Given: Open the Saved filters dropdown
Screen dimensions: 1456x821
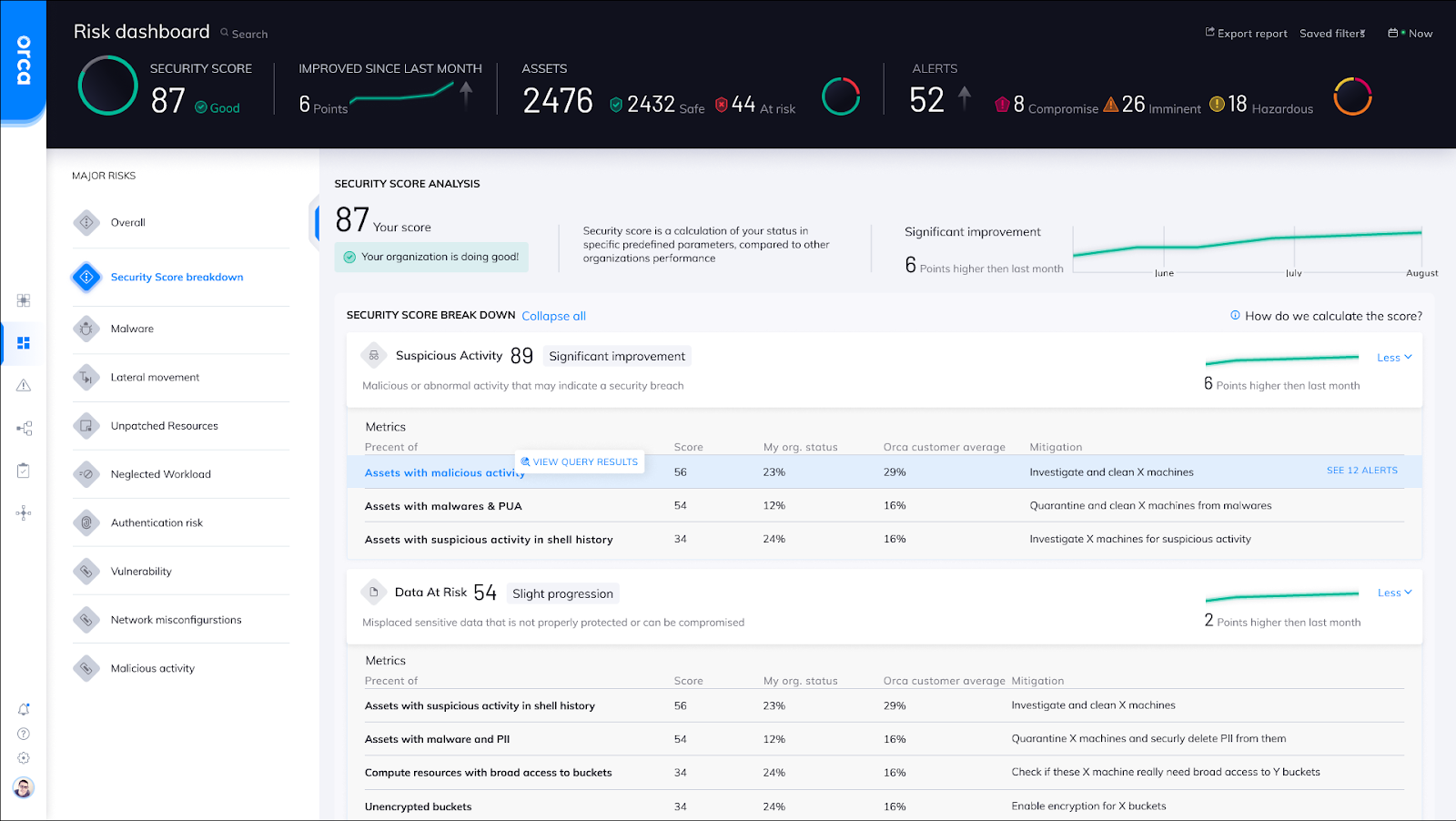Looking at the screenshot, I should 1331,33.
